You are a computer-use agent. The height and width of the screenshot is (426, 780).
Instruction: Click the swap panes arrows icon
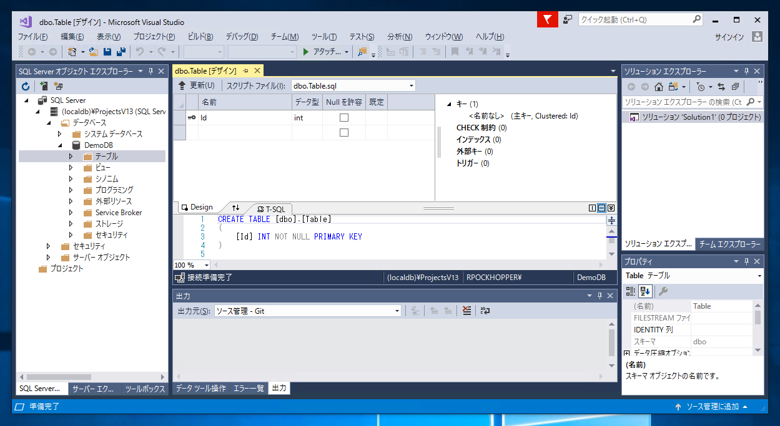coord(235,208)
